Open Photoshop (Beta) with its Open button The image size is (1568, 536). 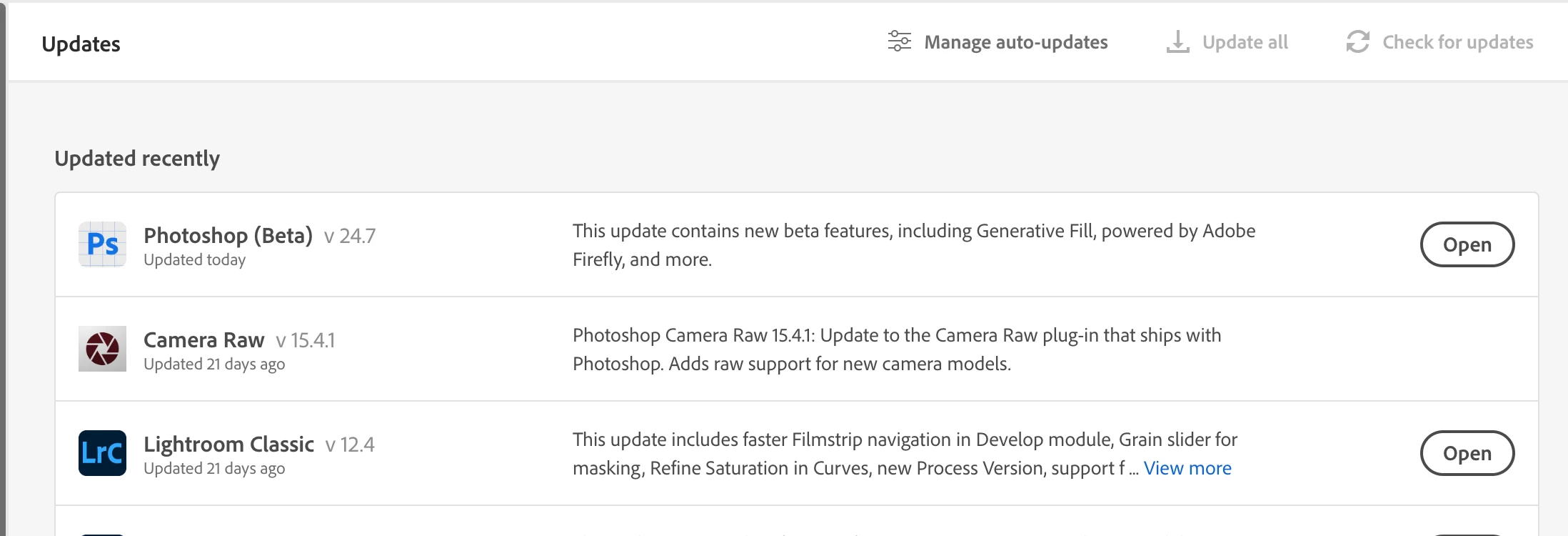tap(1467, 244)
